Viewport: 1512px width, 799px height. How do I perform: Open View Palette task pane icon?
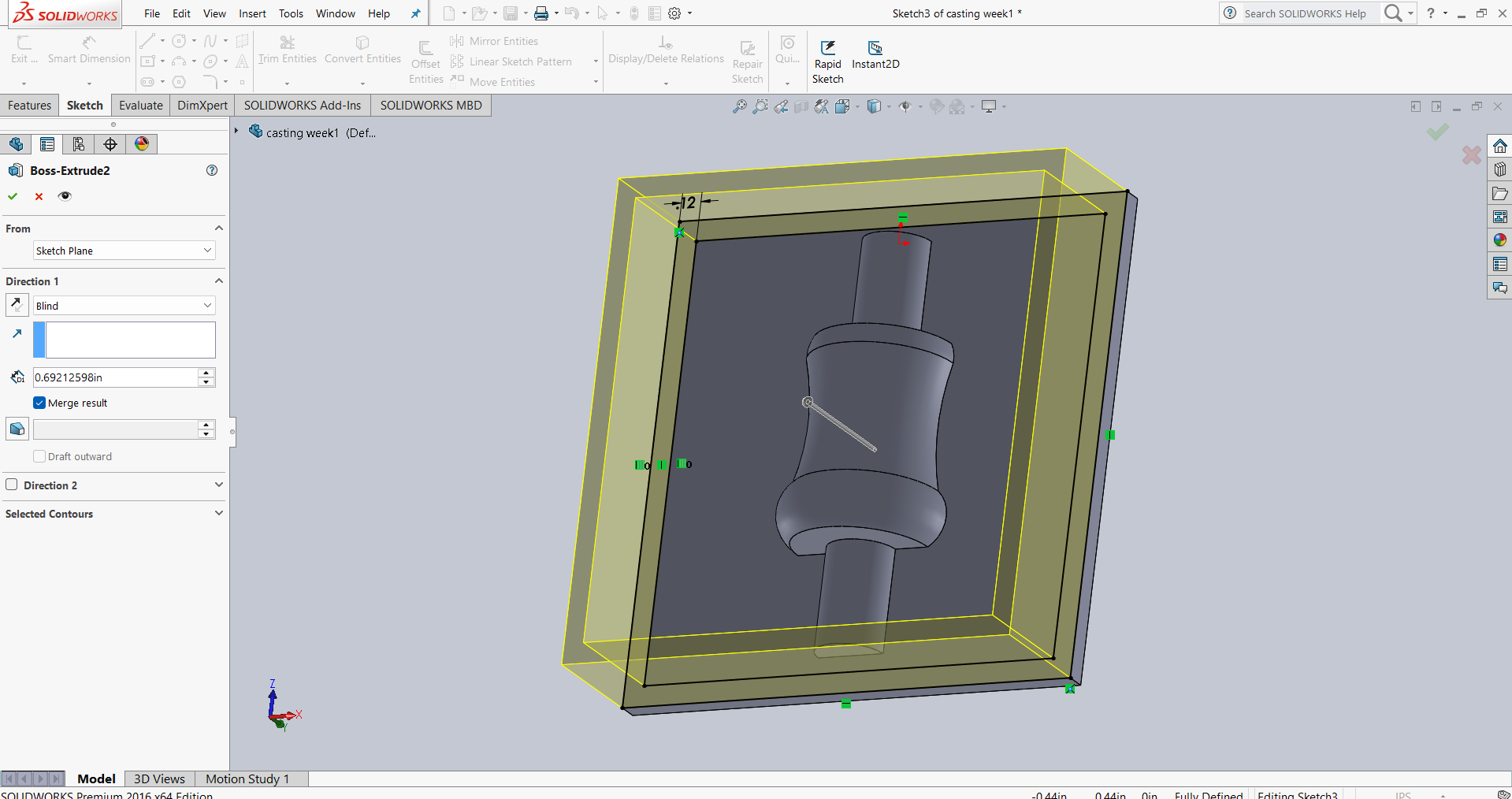coord(1499,217)
